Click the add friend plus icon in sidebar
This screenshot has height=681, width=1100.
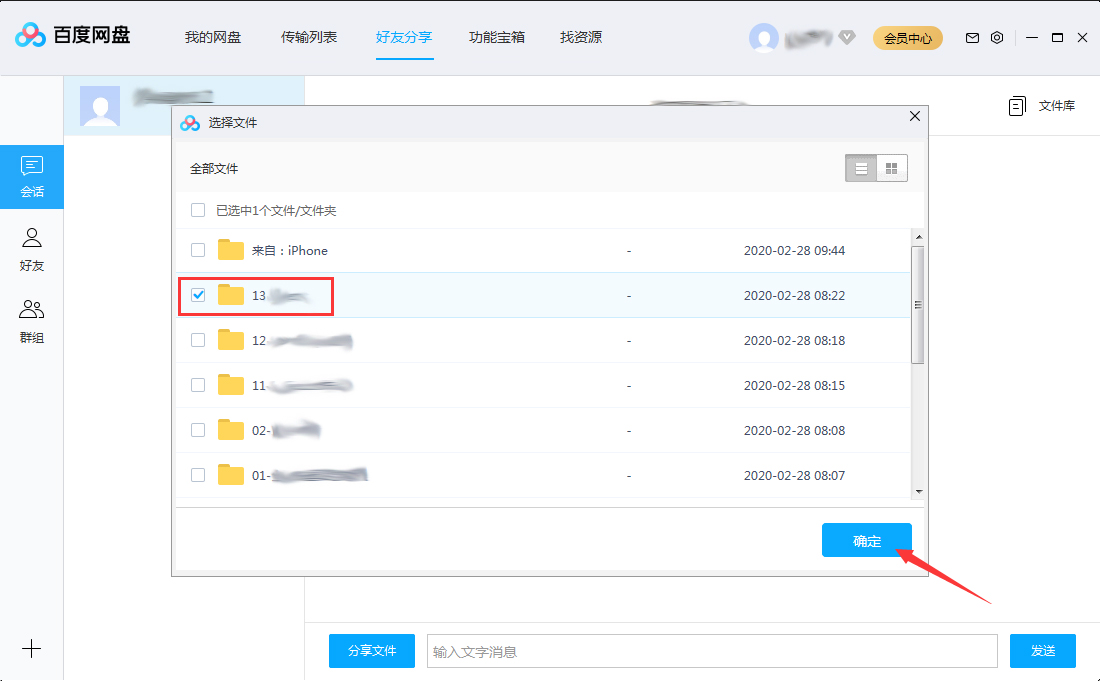click(x=32, y=649)
